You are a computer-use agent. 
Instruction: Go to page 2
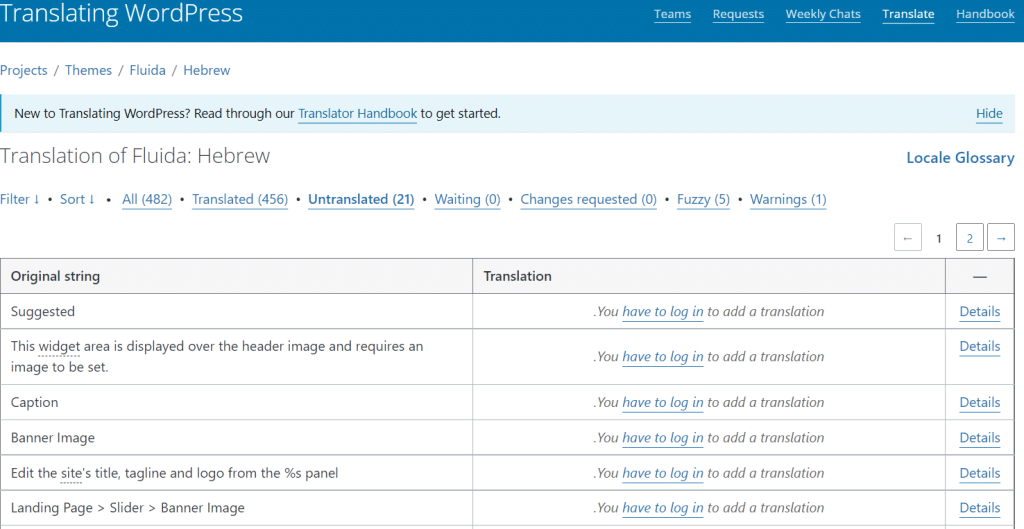pyautogui.click(x=970, y=238)
